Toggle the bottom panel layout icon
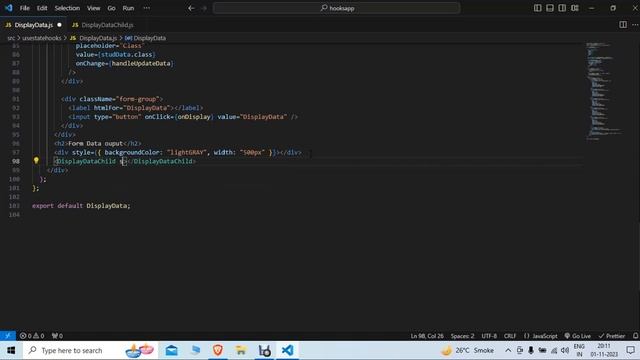 point(550,8)
